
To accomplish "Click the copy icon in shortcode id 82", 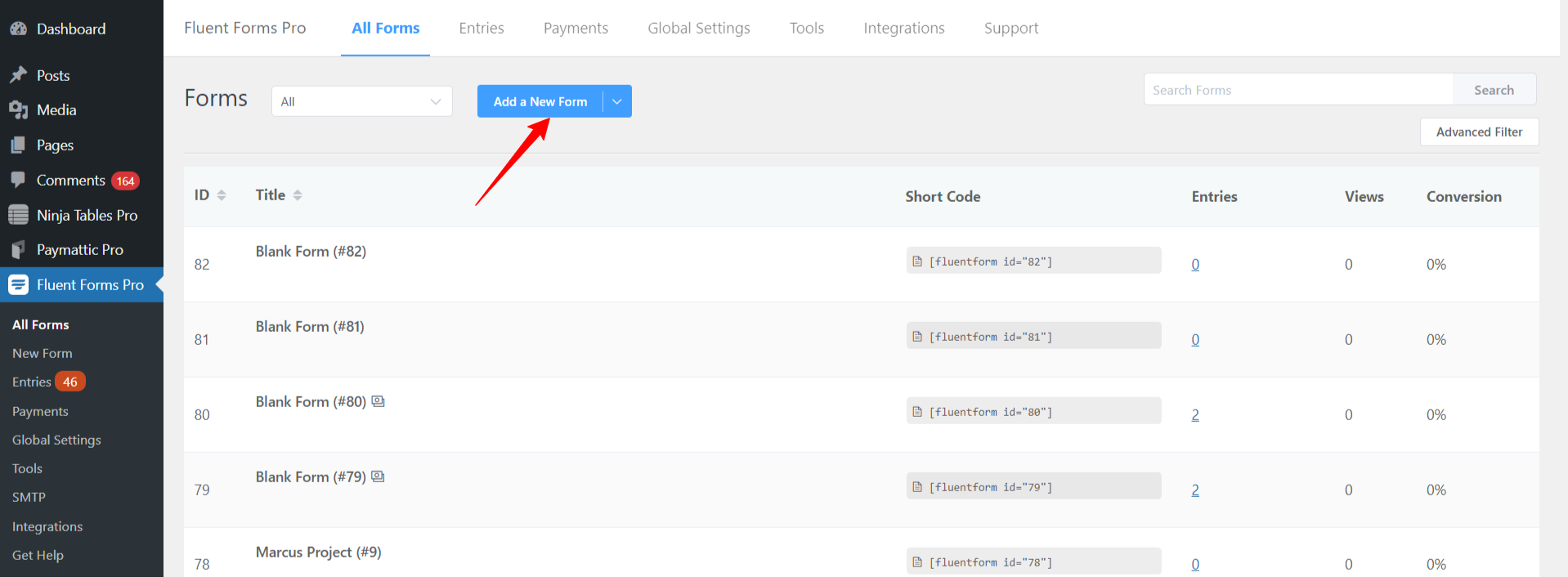I will (917, 262).
